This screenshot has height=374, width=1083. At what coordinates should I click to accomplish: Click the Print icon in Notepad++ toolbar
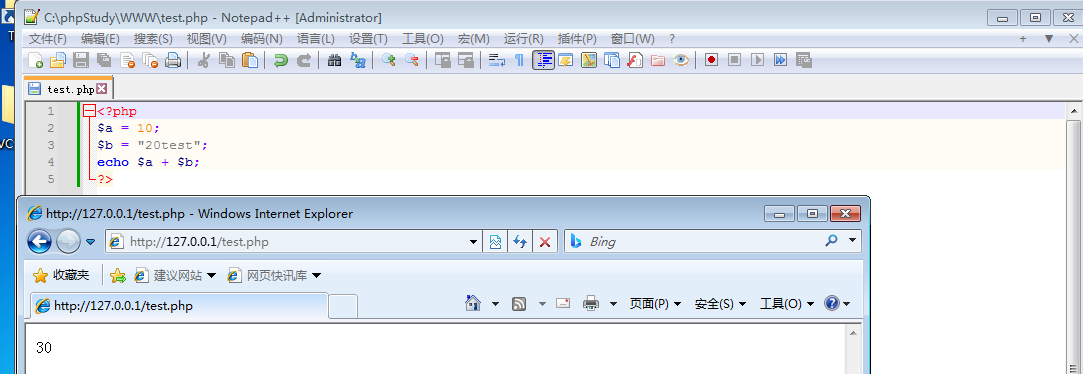(x=173, y=60)
